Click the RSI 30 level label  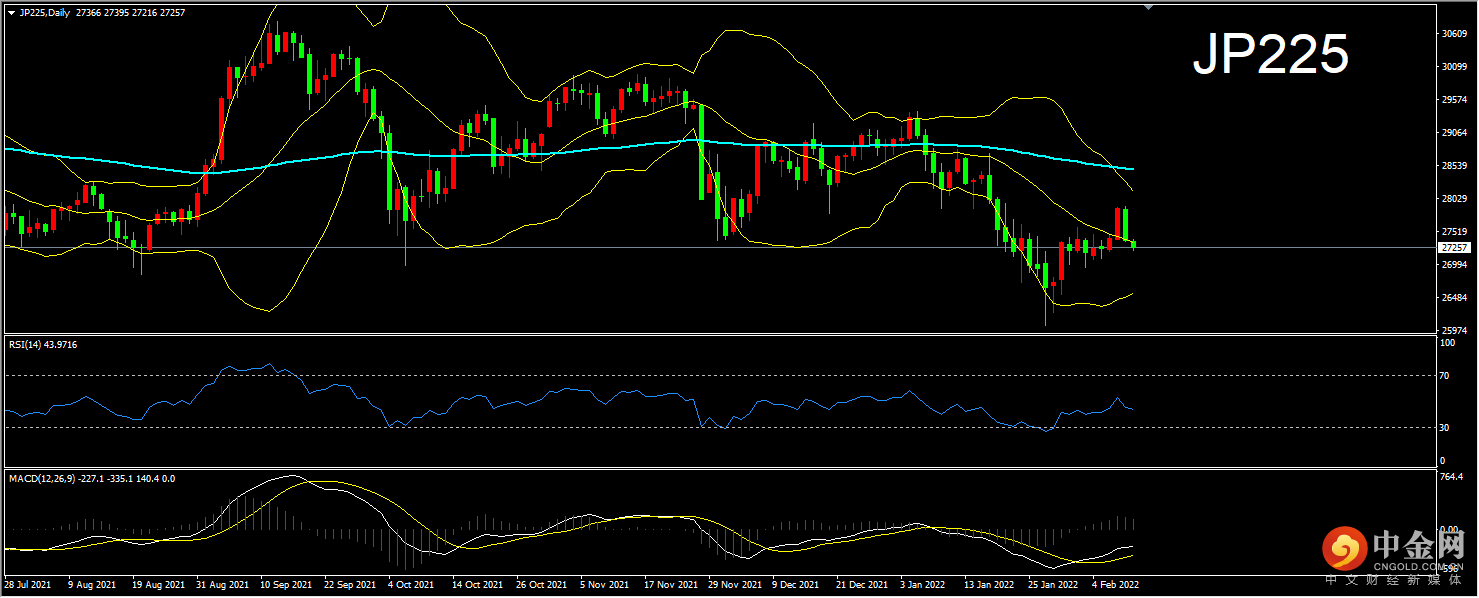coord(1444,428)
